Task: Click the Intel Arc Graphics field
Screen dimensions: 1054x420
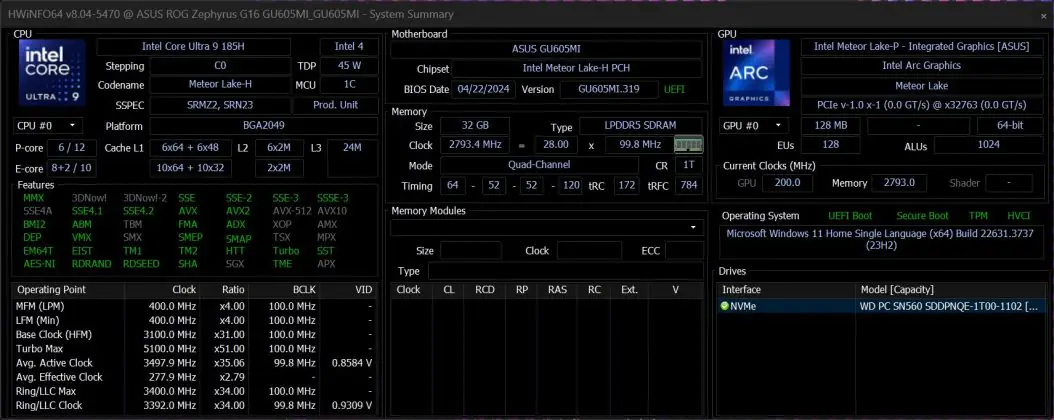Action: point(921,66)
